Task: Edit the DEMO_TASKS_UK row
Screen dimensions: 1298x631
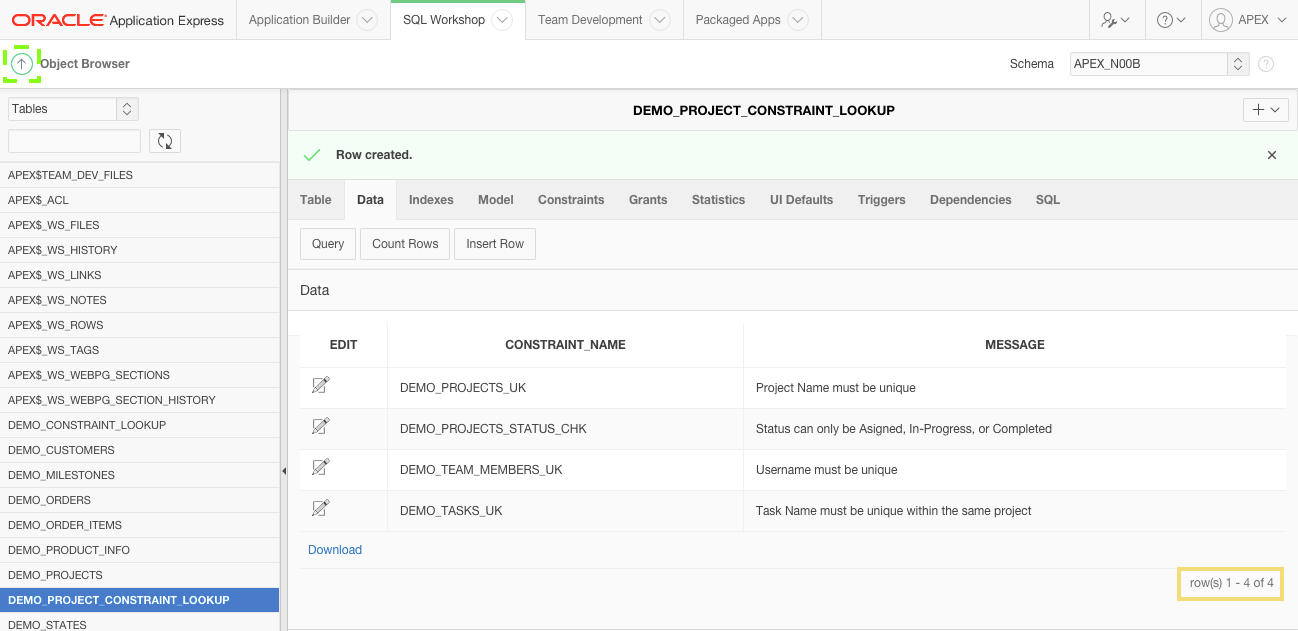Action: click(320, 508)
